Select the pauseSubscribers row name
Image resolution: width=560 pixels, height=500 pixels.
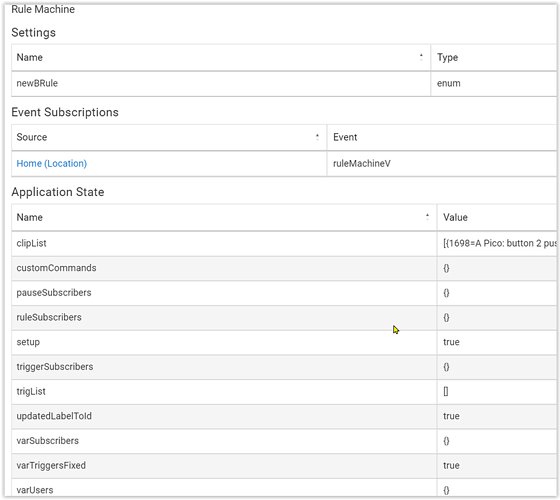tap(54, 292)
